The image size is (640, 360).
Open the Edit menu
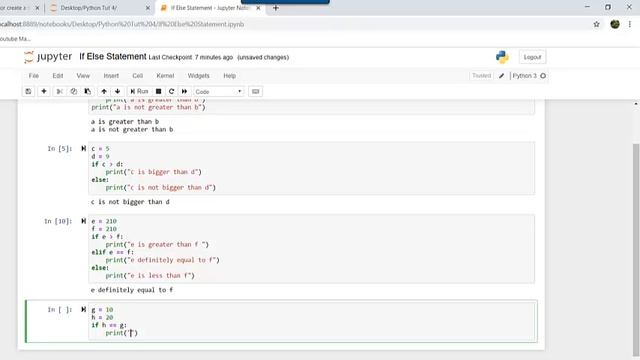click(x=58, y=76)
